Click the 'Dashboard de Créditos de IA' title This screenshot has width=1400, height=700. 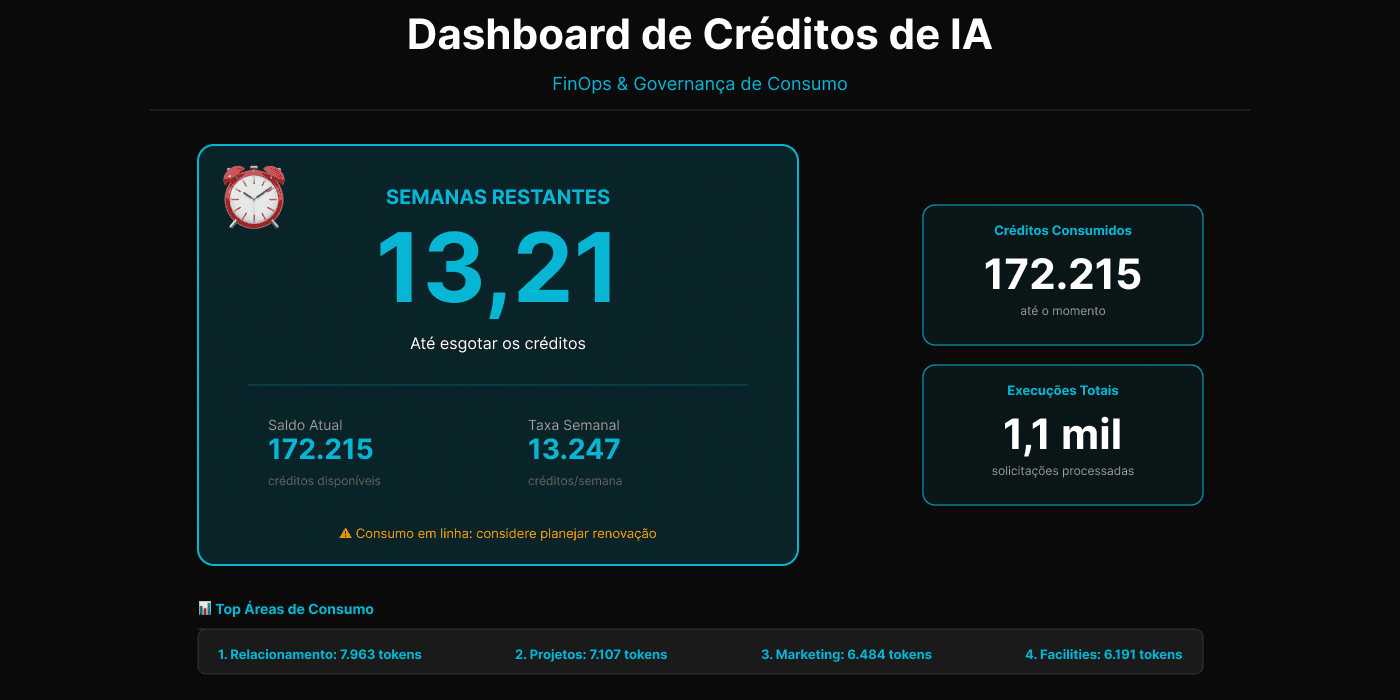(x=700, y=35)
